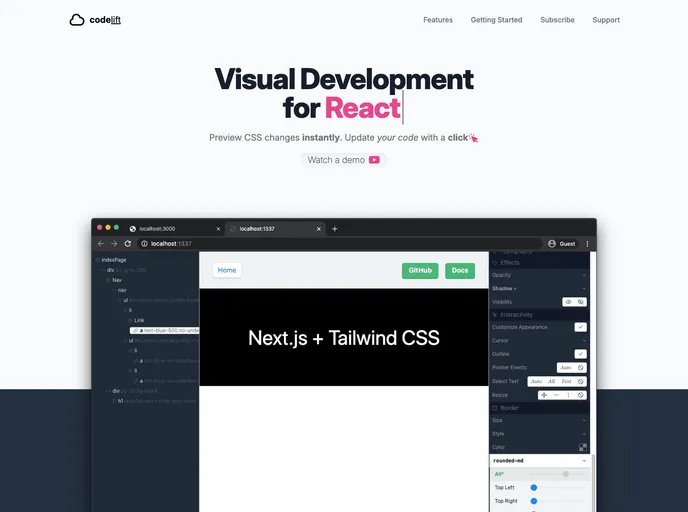Click the Guest profile icon
This screenshot has height=512, width=688.
click(x=552, y=243)
